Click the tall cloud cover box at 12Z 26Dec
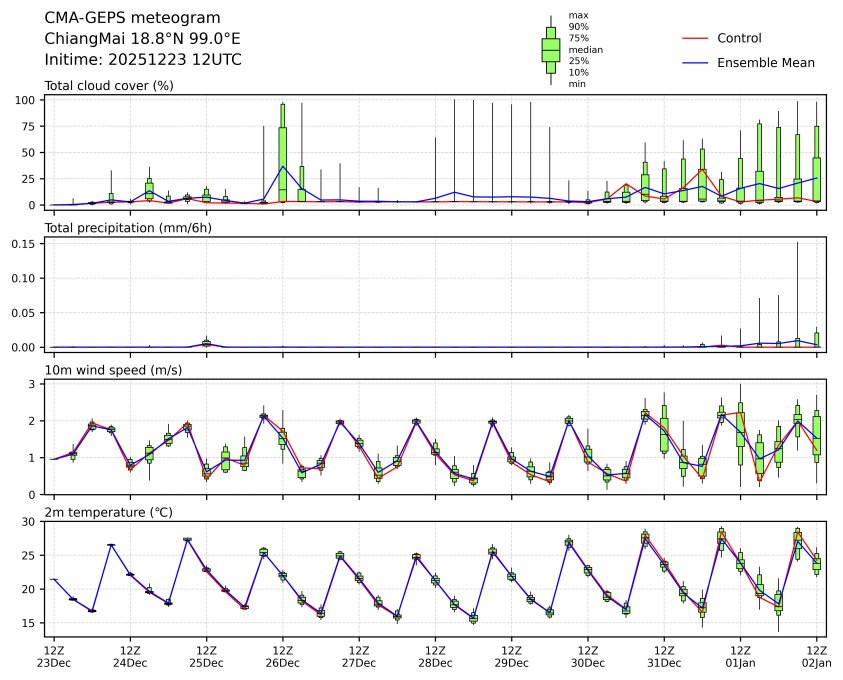843x680 pixels. (x=283, y=153)
